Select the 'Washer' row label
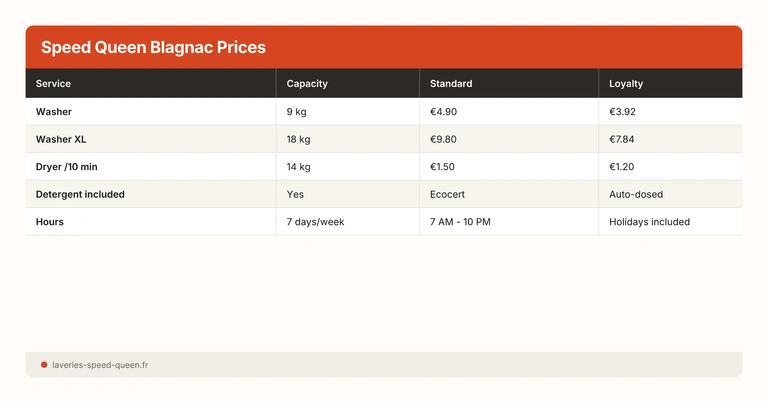The height and width of the screenshot is (403, 768). [x=54, y=112]
